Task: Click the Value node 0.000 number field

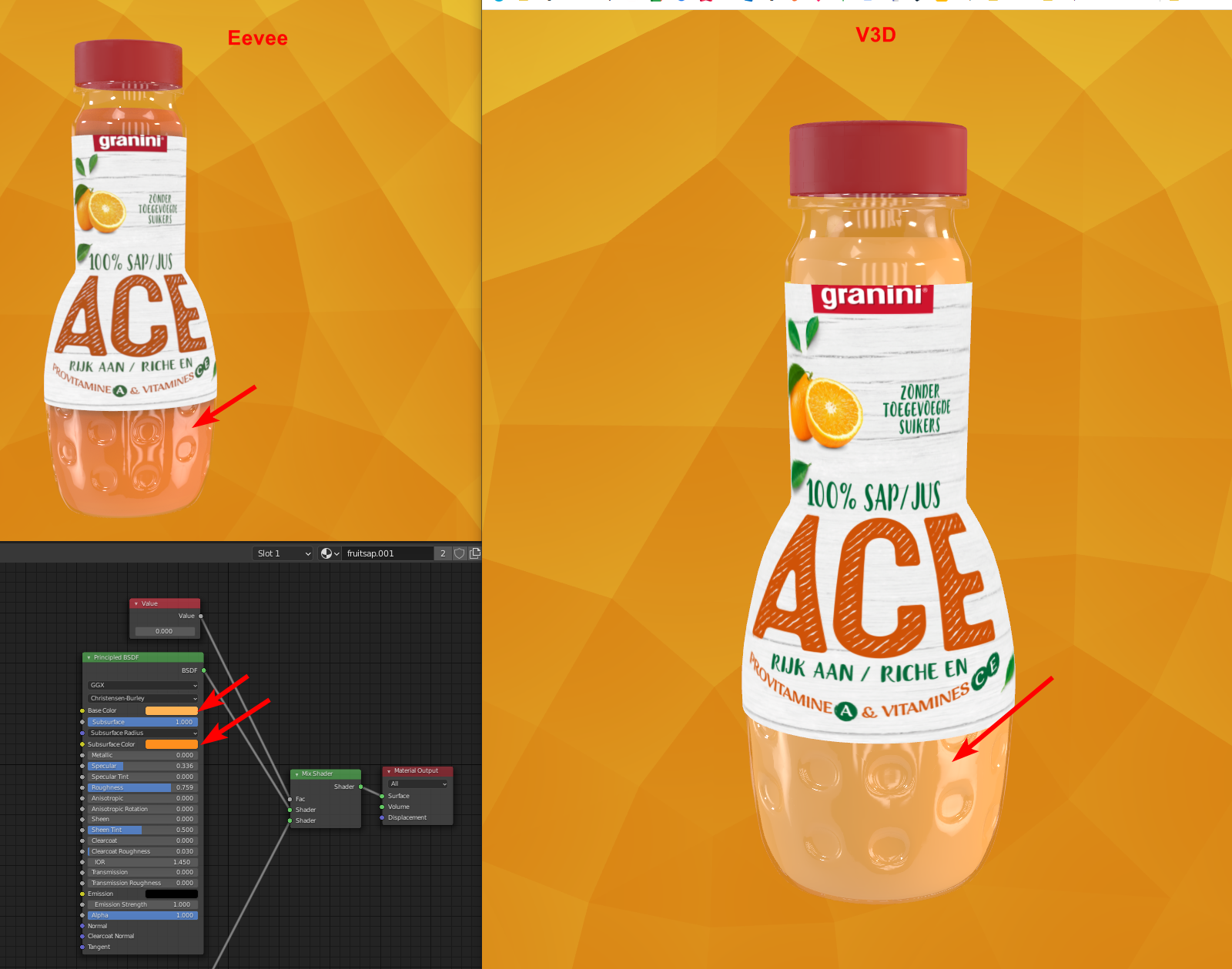Action: point(164,631)
